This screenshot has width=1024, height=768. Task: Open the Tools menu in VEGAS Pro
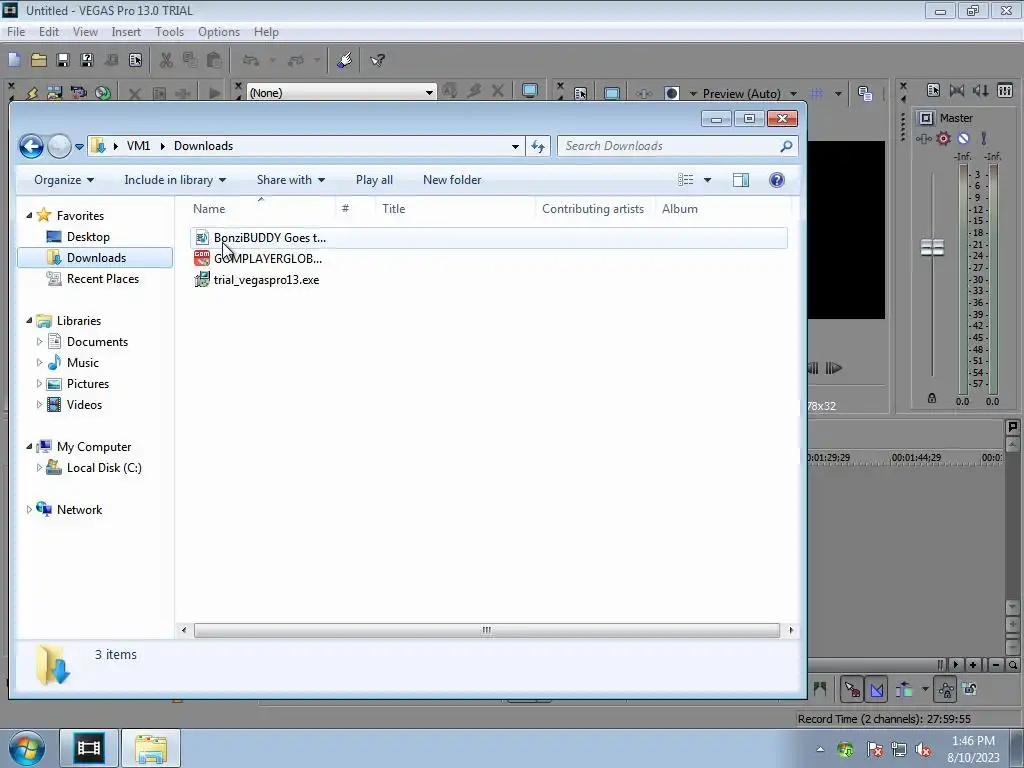[x=169, y=31]
